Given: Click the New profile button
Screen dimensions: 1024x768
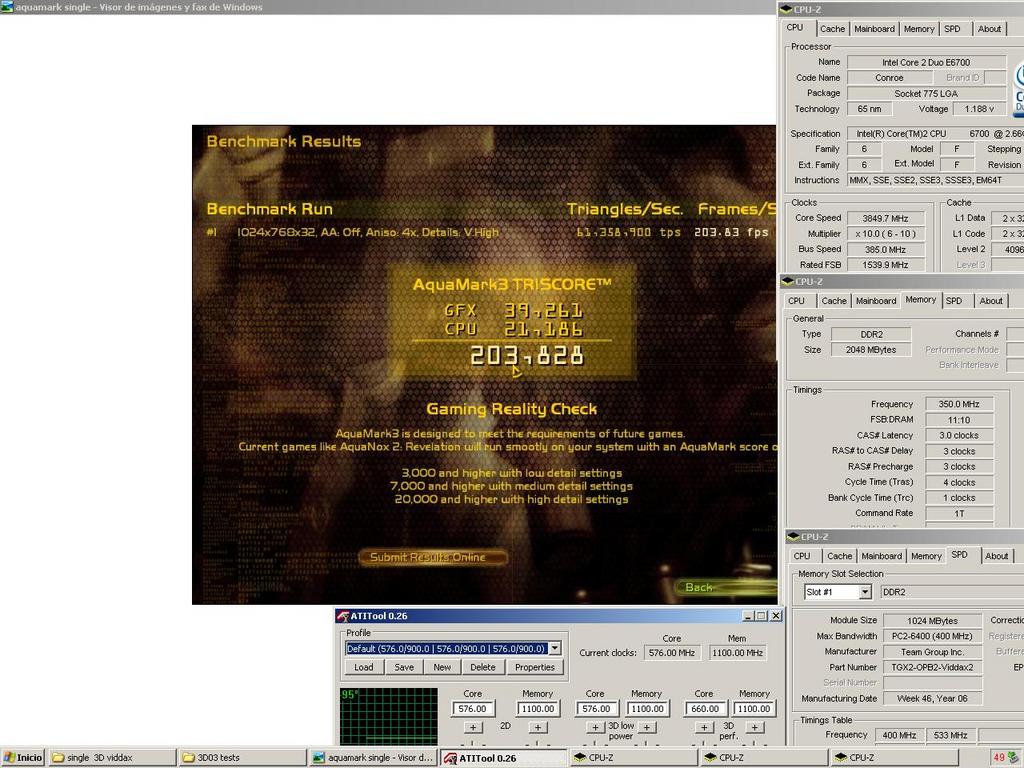Looking at the screenshot, I should [442, 667].
